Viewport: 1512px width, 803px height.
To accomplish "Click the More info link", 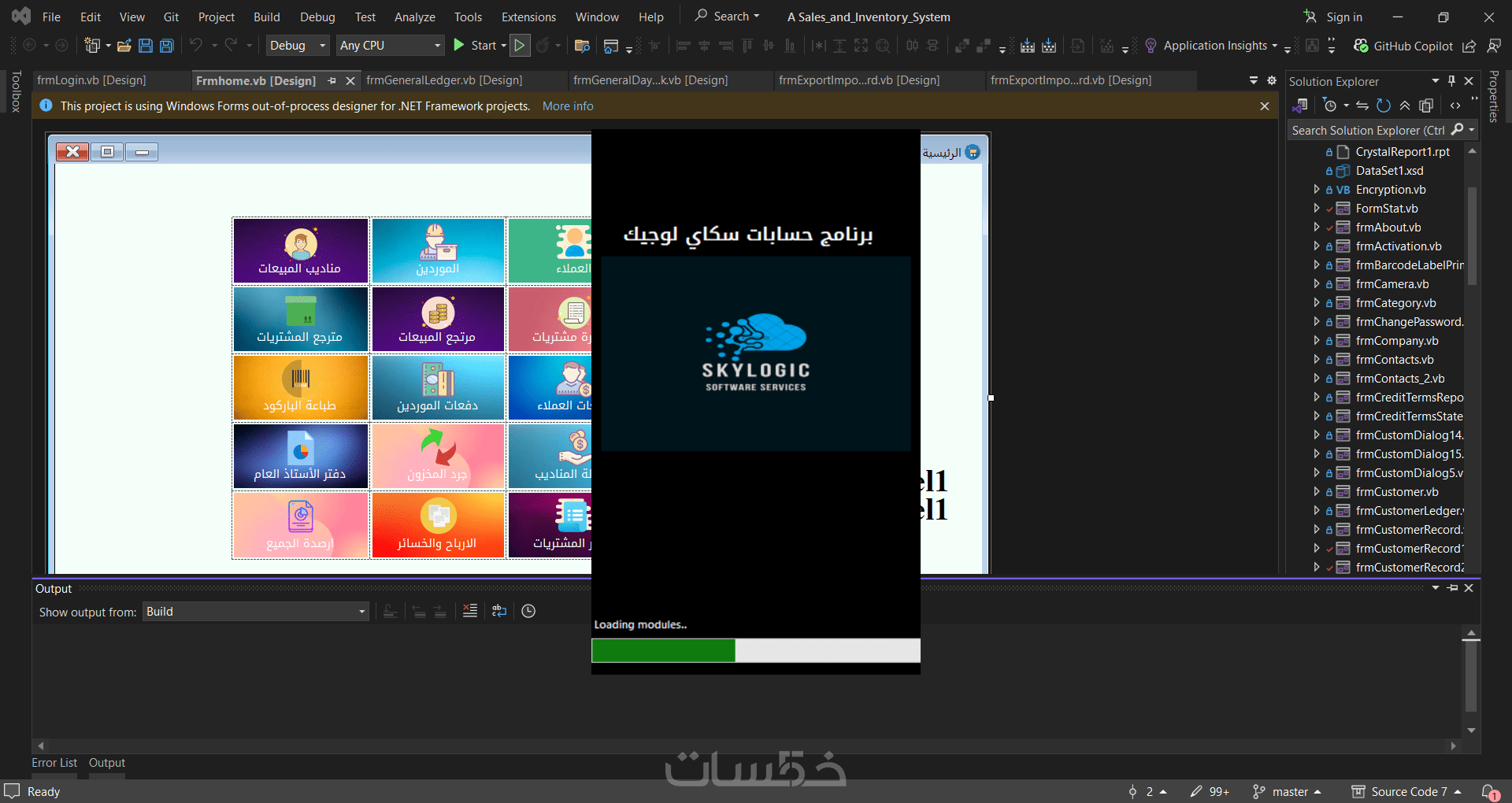I will click(x=568, y=106).
